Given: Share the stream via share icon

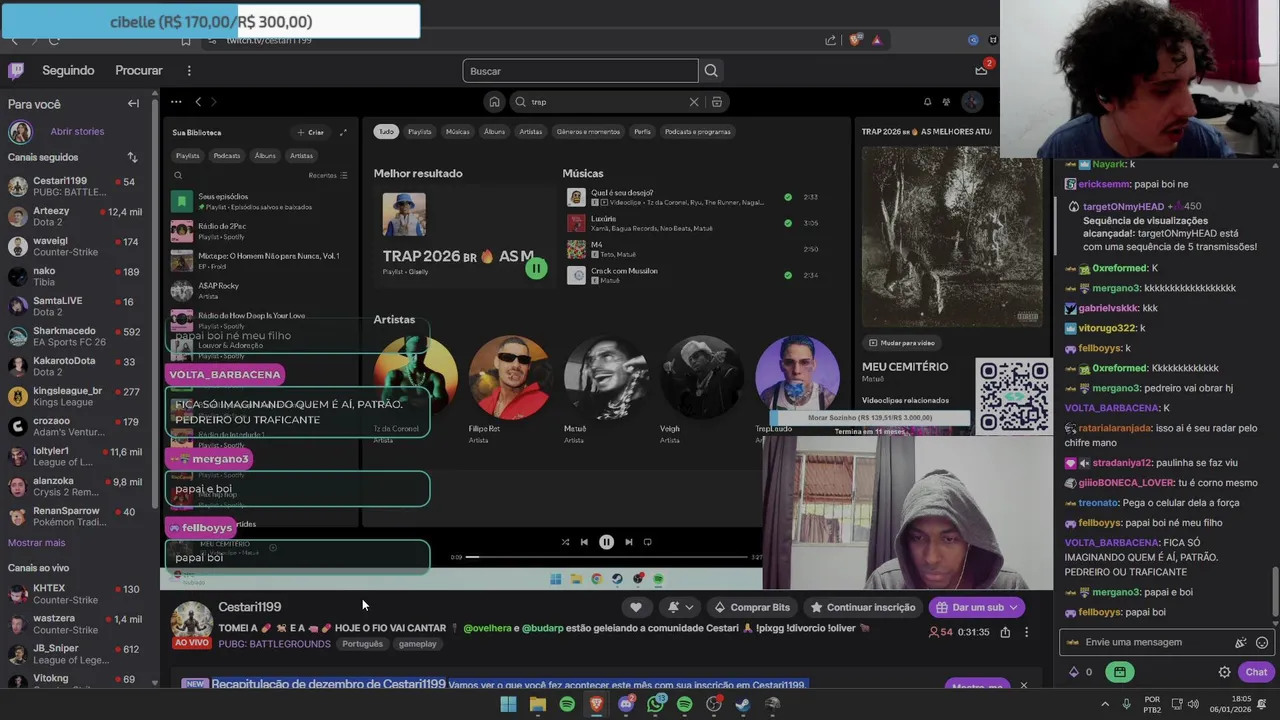Looking at the screenshot, I should (x=1005, y=632).
